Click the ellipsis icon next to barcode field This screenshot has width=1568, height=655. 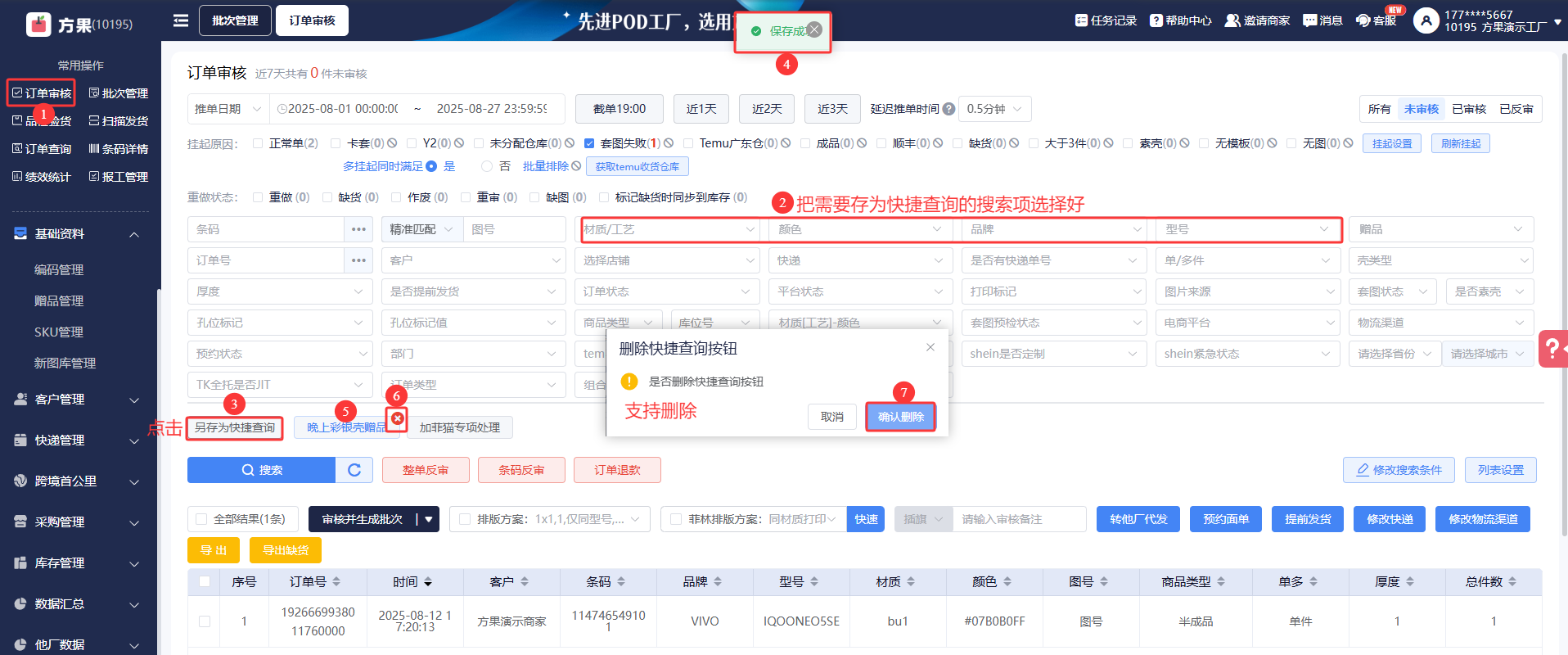(358, 229)
